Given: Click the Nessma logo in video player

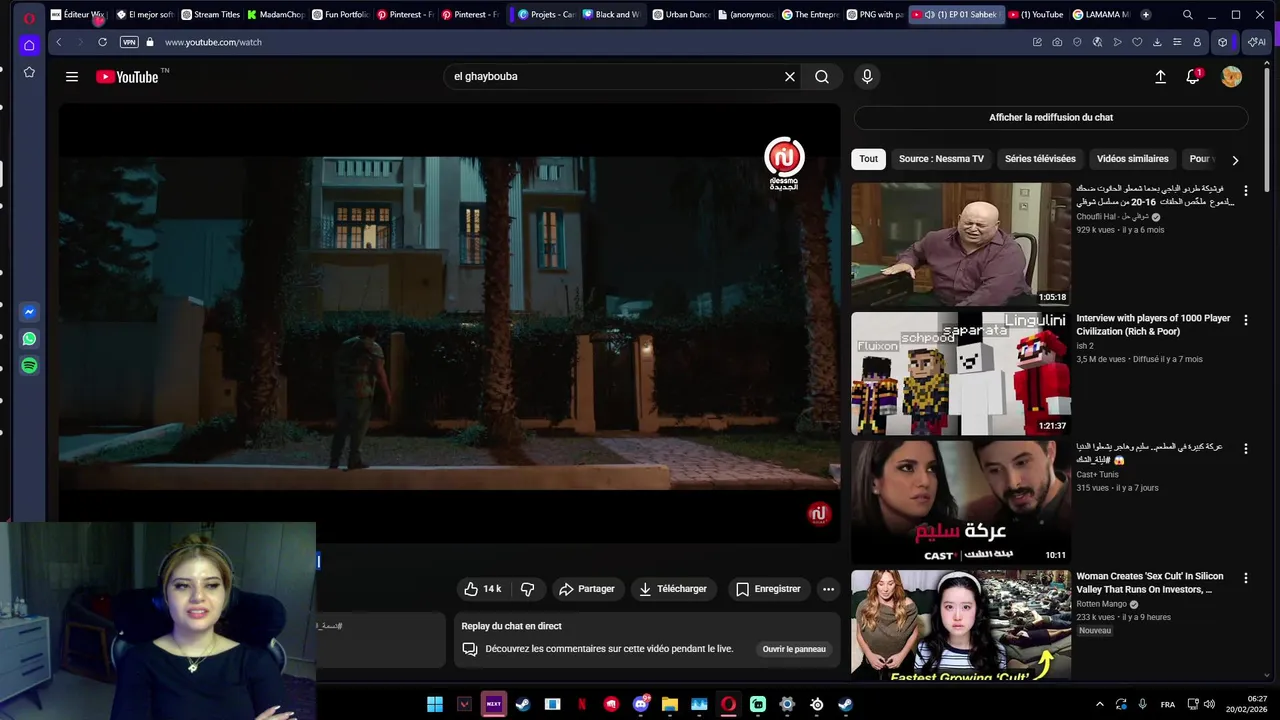Looking at the screenshot, I should point(784,164).
